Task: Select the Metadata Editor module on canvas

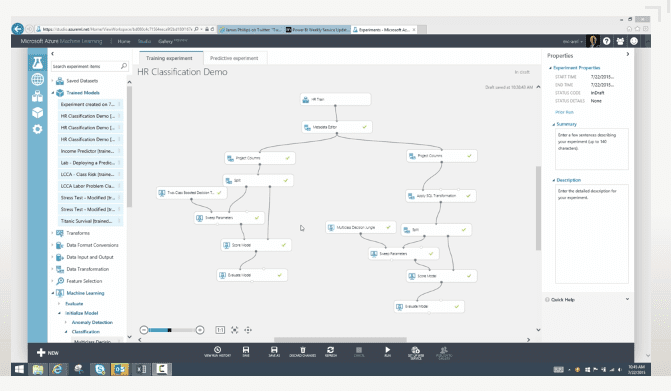Action: click(337, 127)
